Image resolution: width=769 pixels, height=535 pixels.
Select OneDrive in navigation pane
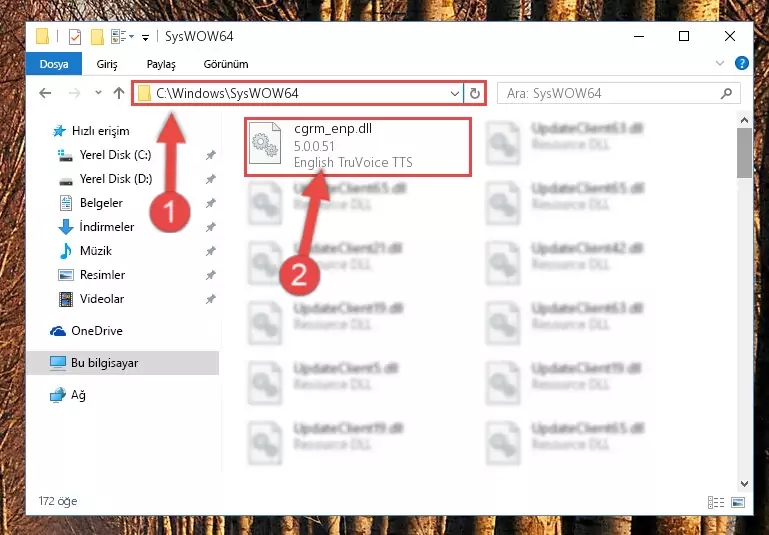pos(97,331)
